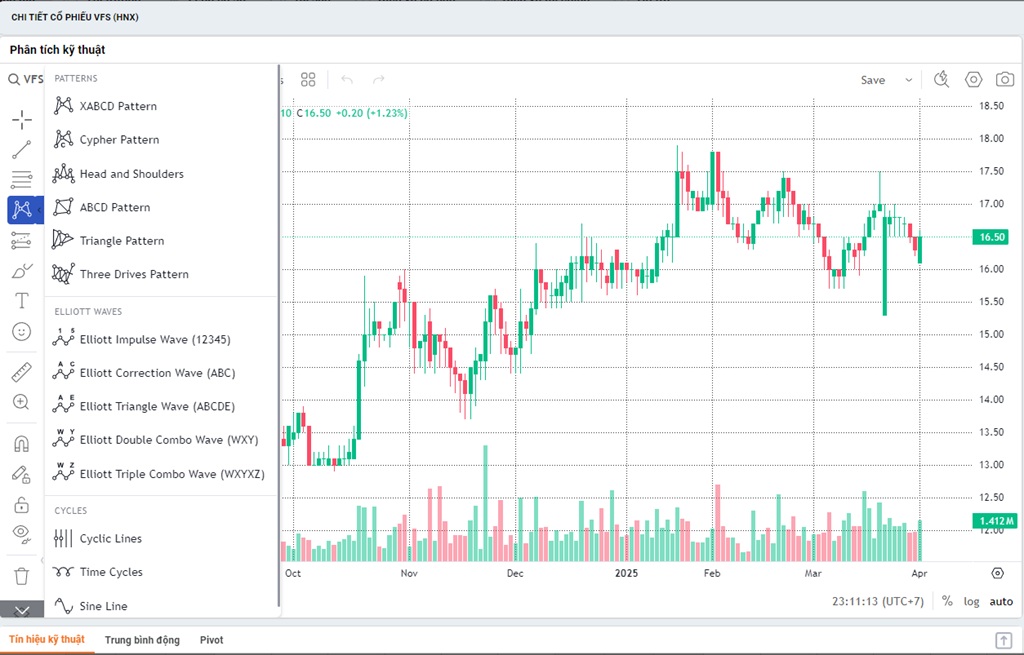Switch to Trung bình động tab

pyautogui.click(x=142, y=640)
